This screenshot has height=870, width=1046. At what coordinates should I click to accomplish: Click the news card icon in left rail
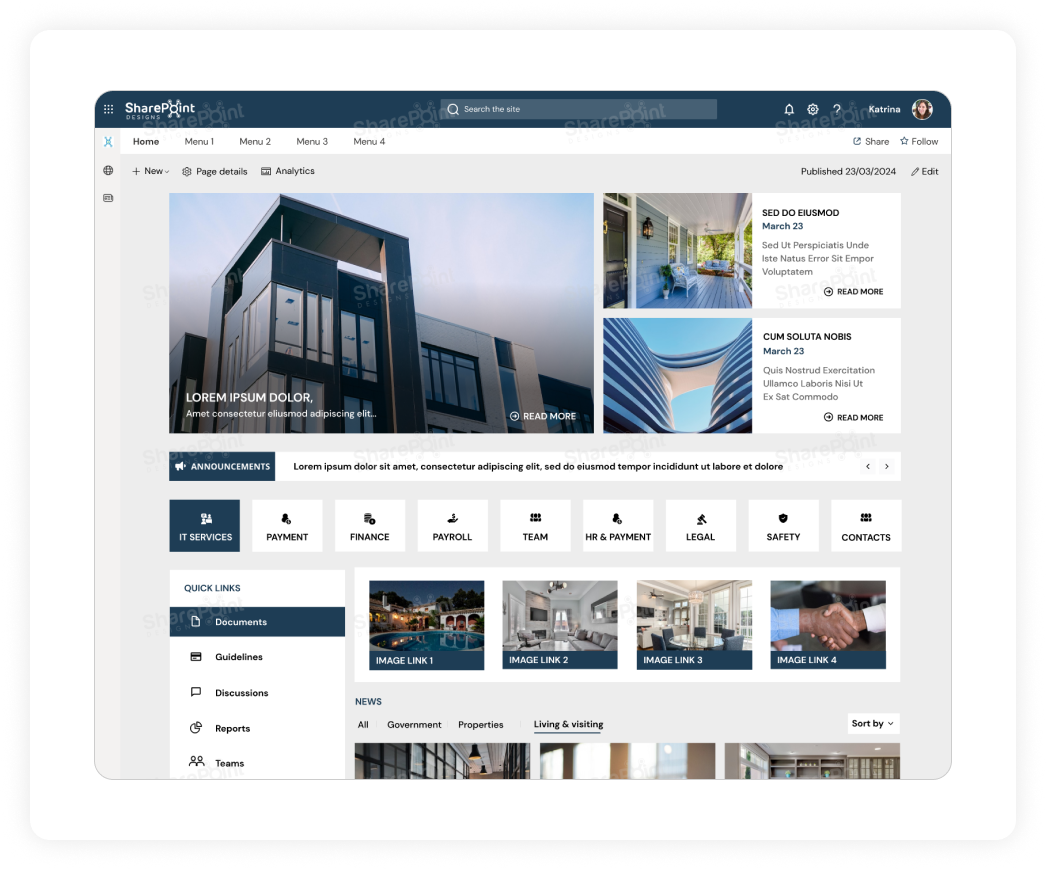(108, 198)
